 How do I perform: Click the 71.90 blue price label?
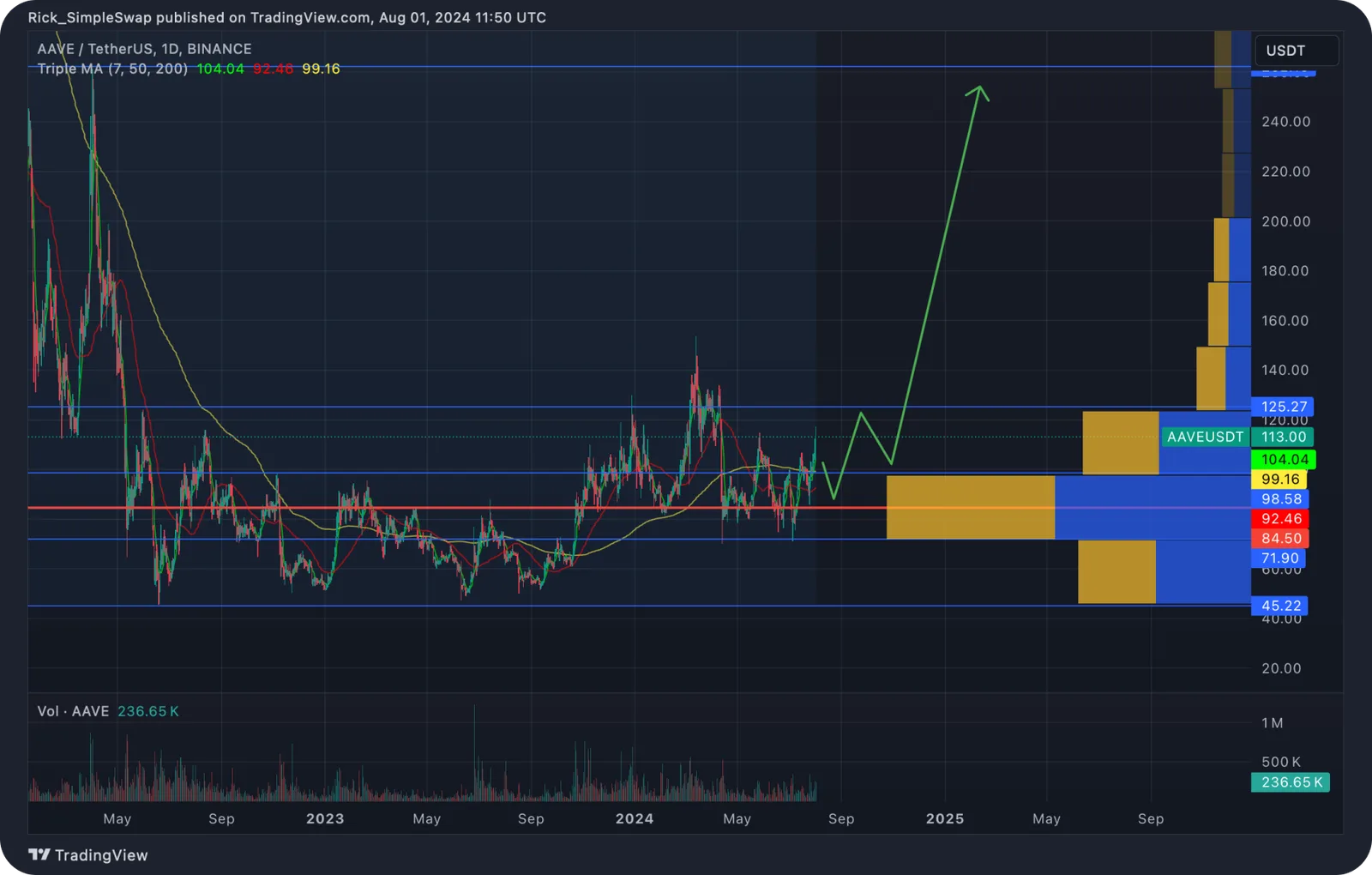point(1279,558)
